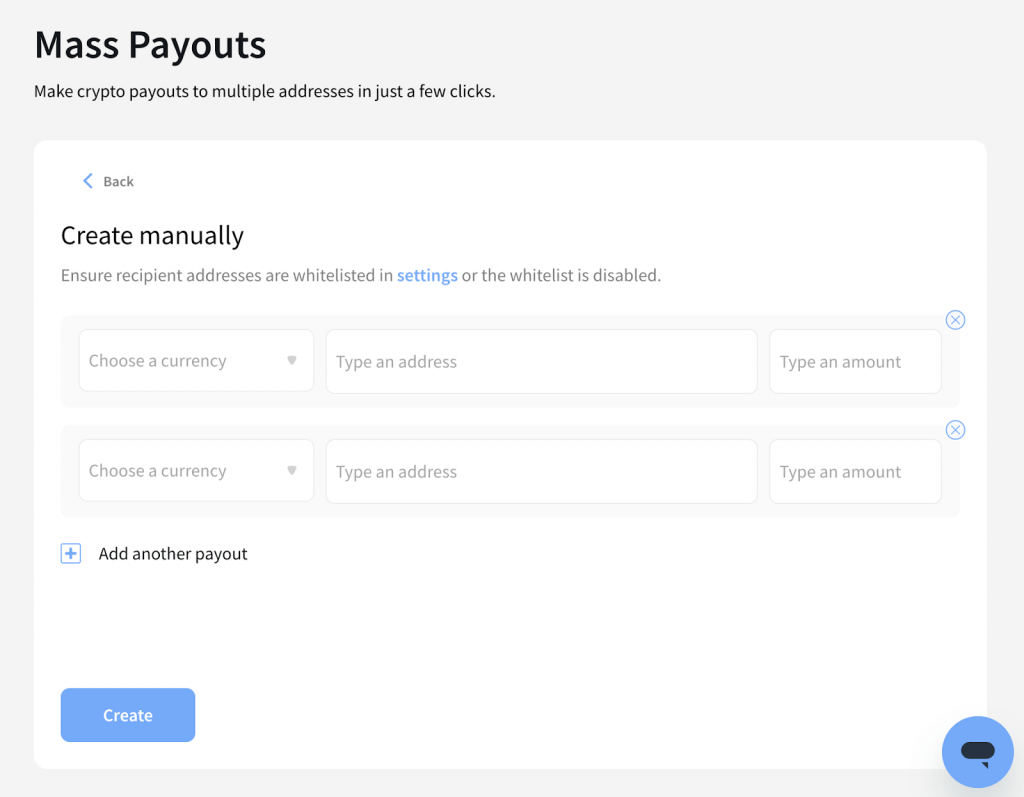Click the payouts description text under heading
Image resolution: width=1024 pixels, height=797 pixels.
coord(265,92)
